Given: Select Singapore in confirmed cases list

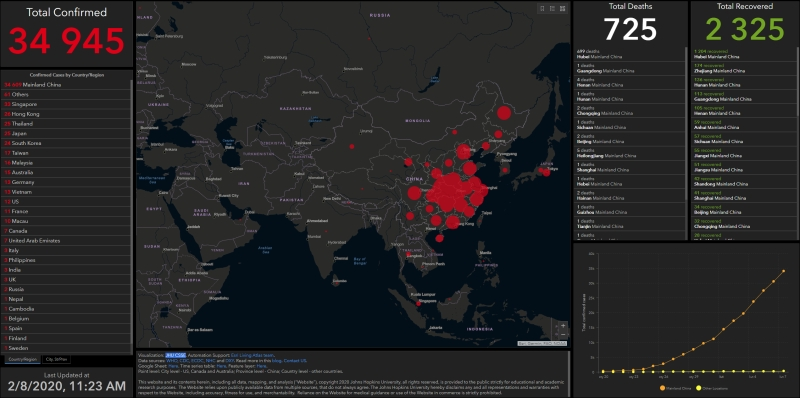Looking at the screenshot, I should pos(66,104).
